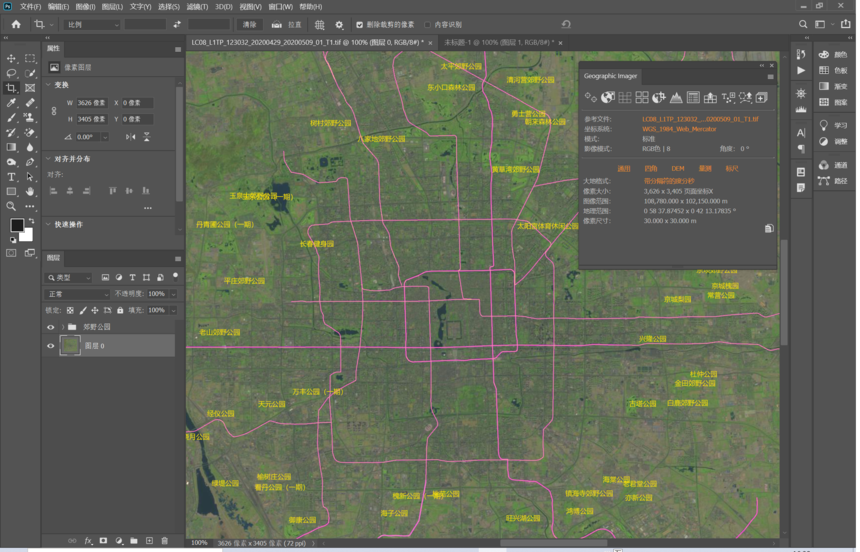Click the terrain mountain icon in Geographic Imager
The image size is (860, 552).
pos(676,98)
